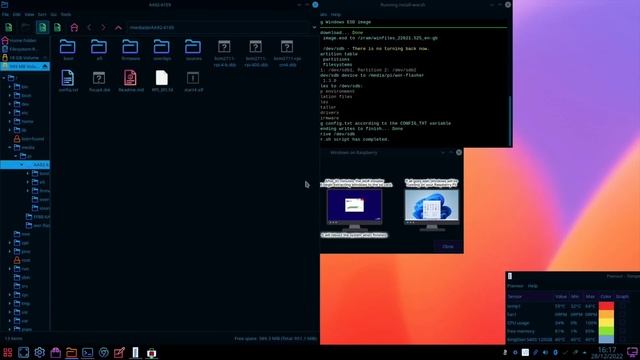
Task: Select the bcm2711-rpi-cm4.dtb file icon
Action: pyautogui.click(x=287, y=47)
